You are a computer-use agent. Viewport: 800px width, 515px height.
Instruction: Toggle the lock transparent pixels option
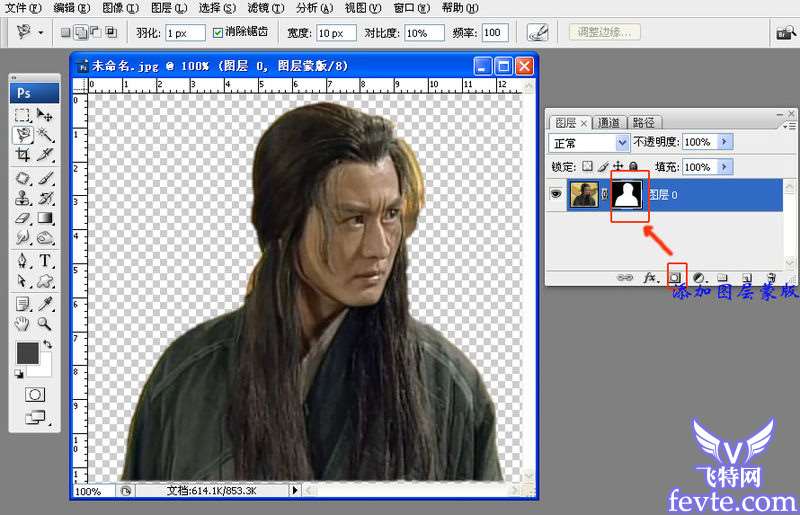(x=588, y=166)
